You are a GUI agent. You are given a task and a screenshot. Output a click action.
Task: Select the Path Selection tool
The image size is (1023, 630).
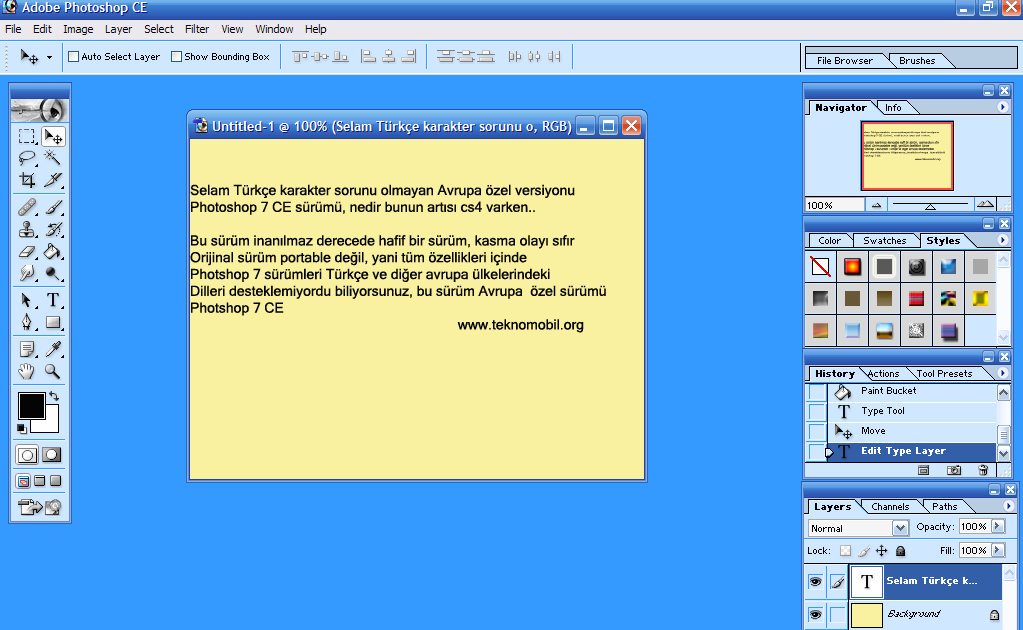click(x=27, y=300)
